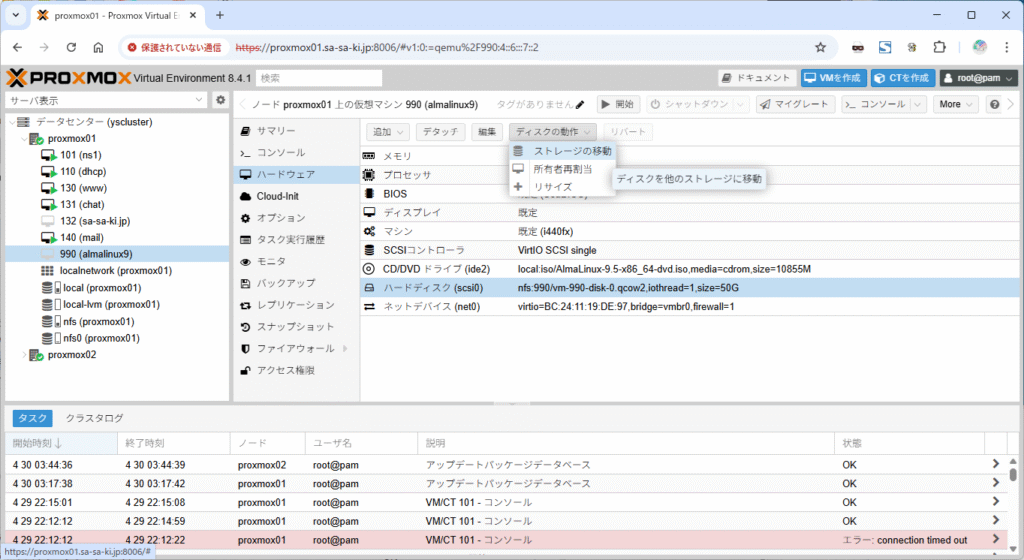Select VM 101 (ns1) in tree

point(80,155)
